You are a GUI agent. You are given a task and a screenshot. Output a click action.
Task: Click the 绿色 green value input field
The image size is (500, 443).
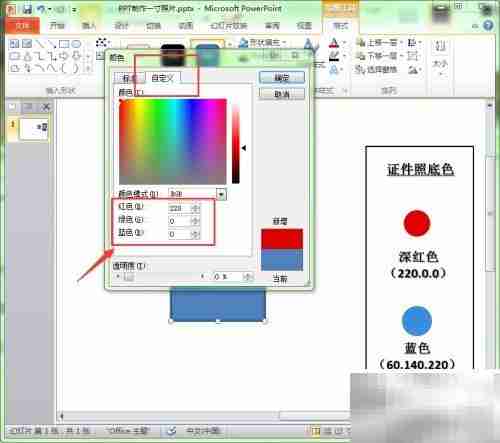tap(180, 221)
